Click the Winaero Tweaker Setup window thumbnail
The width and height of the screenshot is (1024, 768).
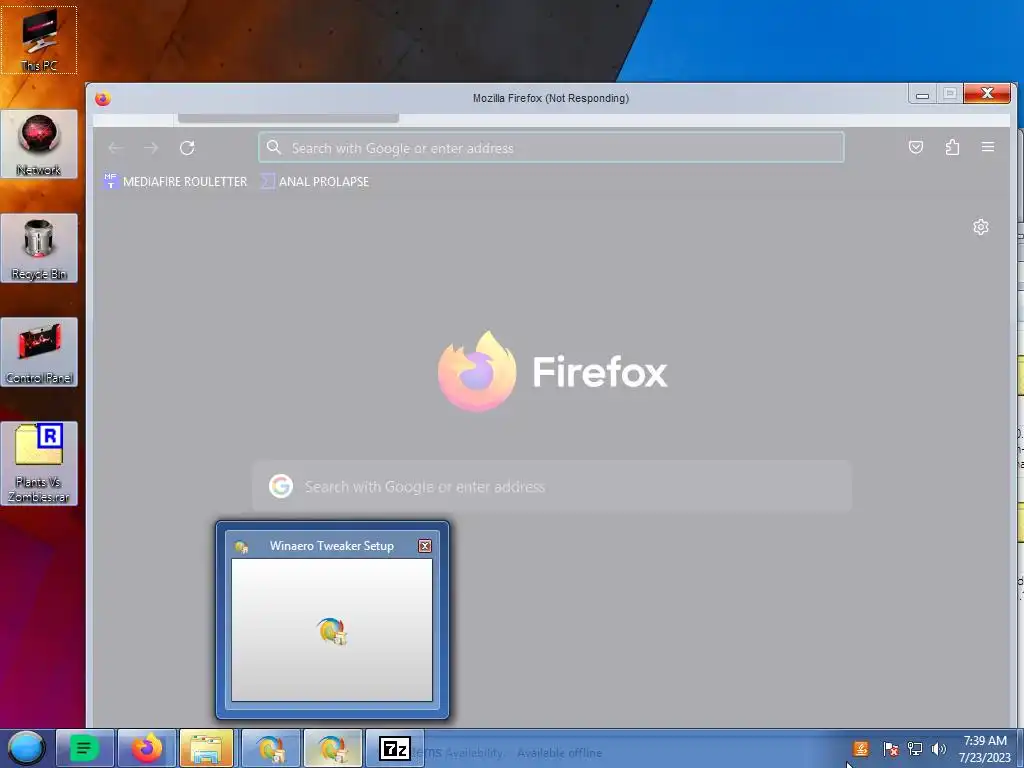332,630
